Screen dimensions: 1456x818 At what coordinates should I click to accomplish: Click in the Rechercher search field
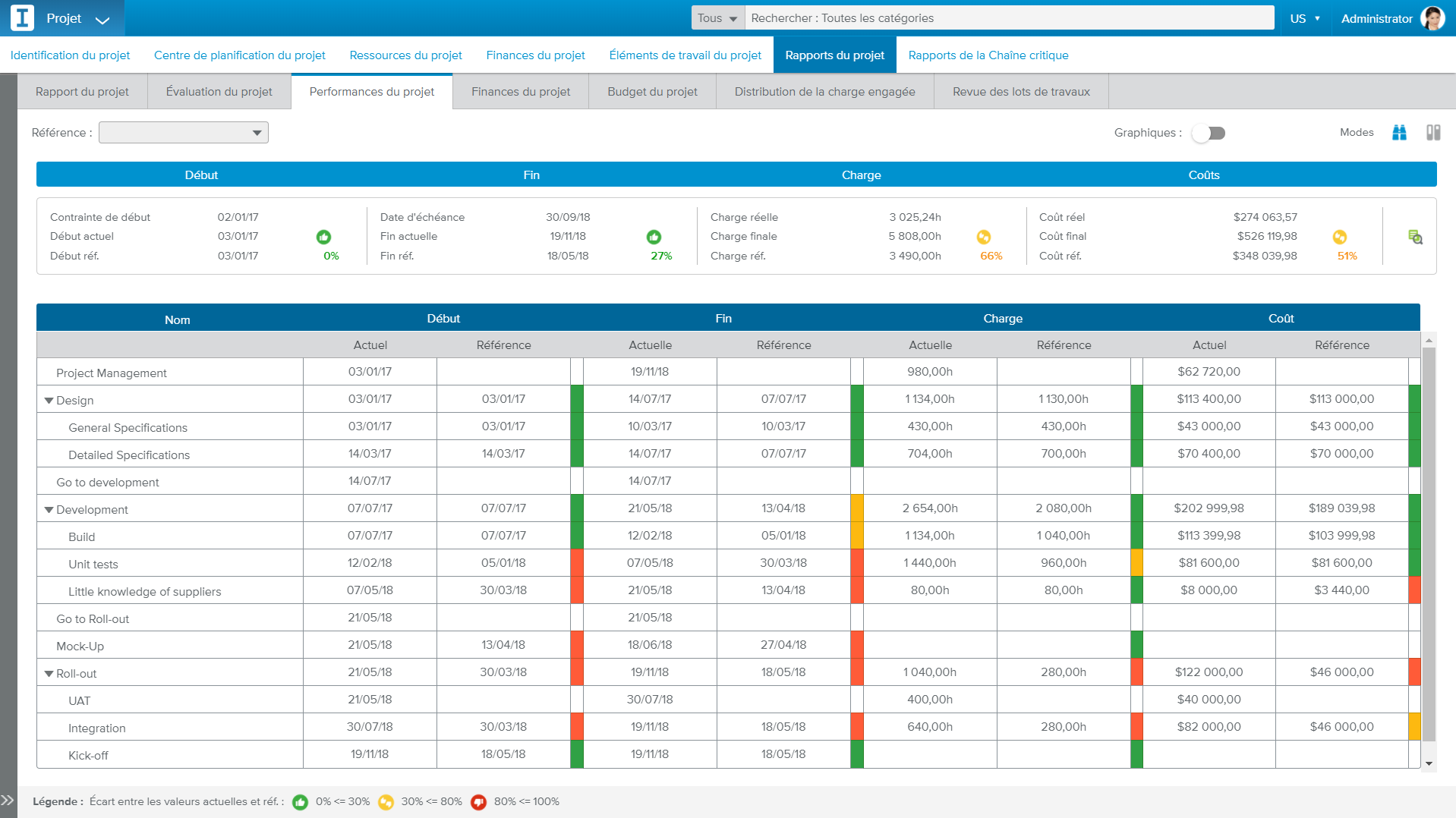pos(1009,18)
